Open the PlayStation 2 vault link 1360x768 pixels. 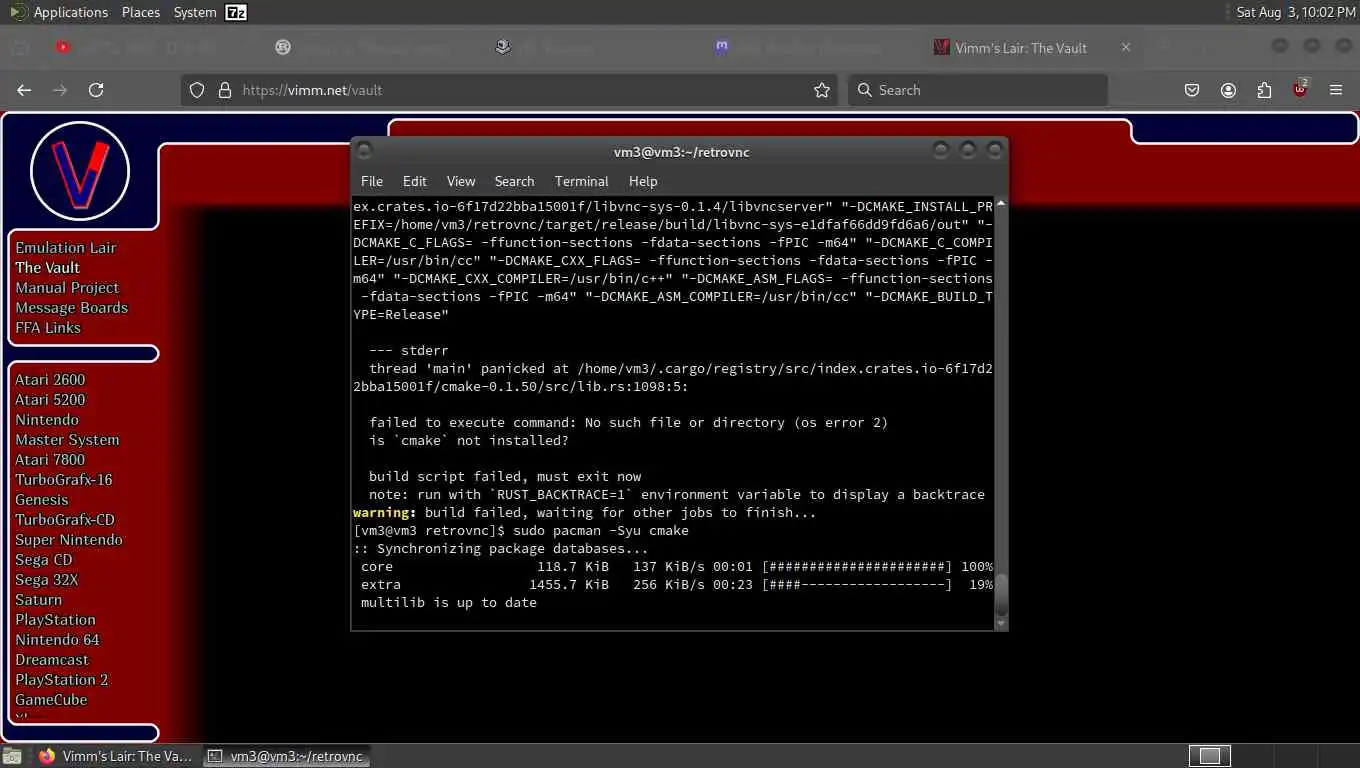pyautogui.click(x=62, y=679)
